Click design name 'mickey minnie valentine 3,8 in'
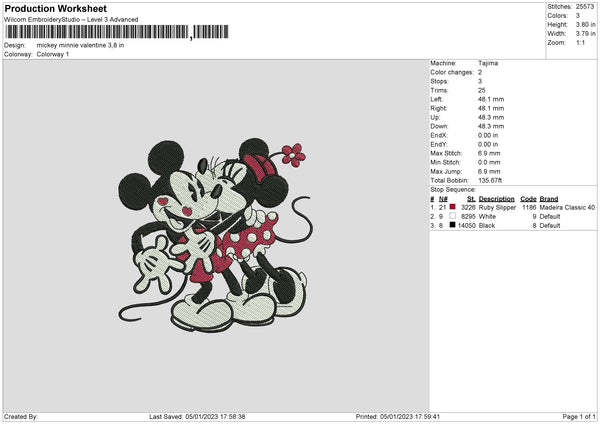The image size is (600, 424). [x=80, y=45]
